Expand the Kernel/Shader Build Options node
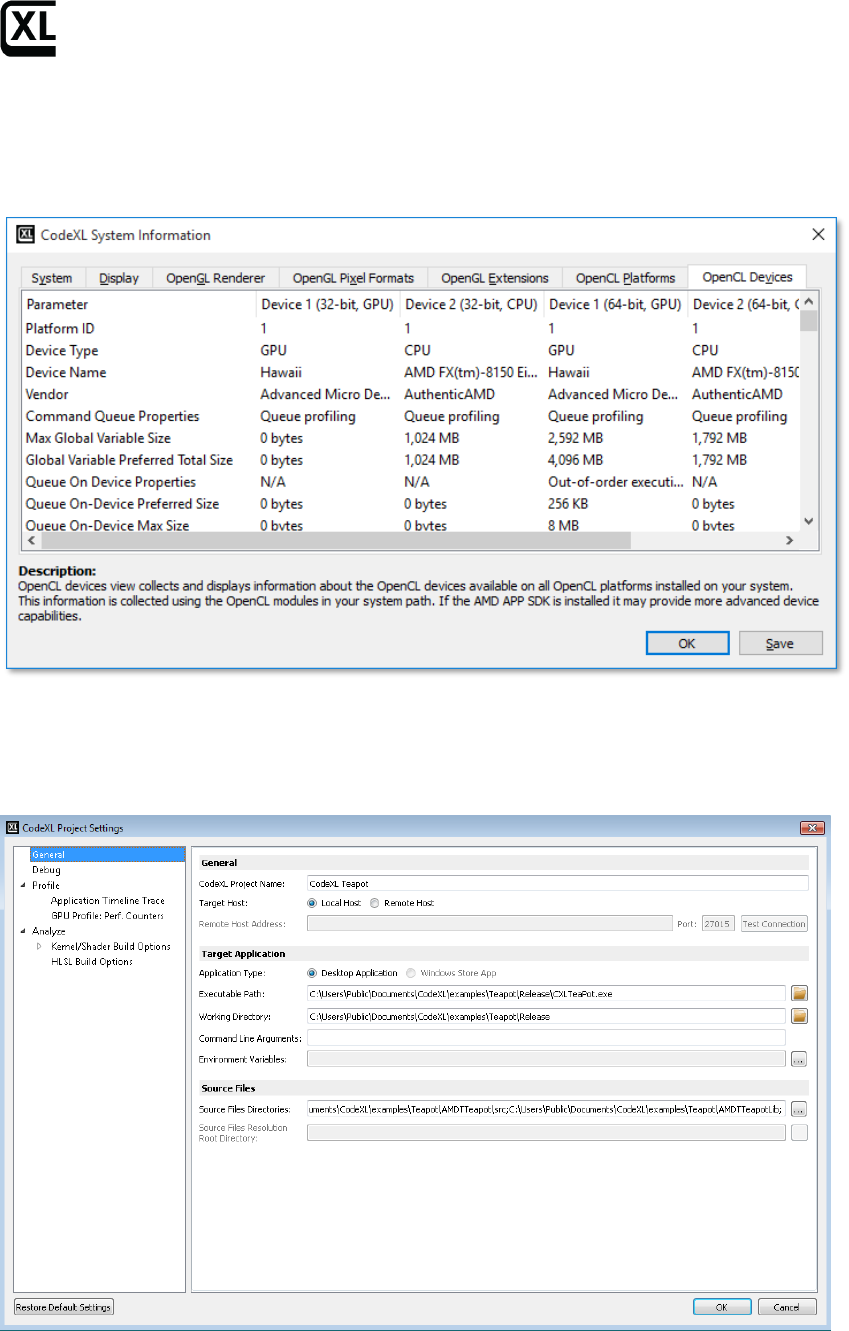This screenshot has width=849, height=1331. (40, 946)
